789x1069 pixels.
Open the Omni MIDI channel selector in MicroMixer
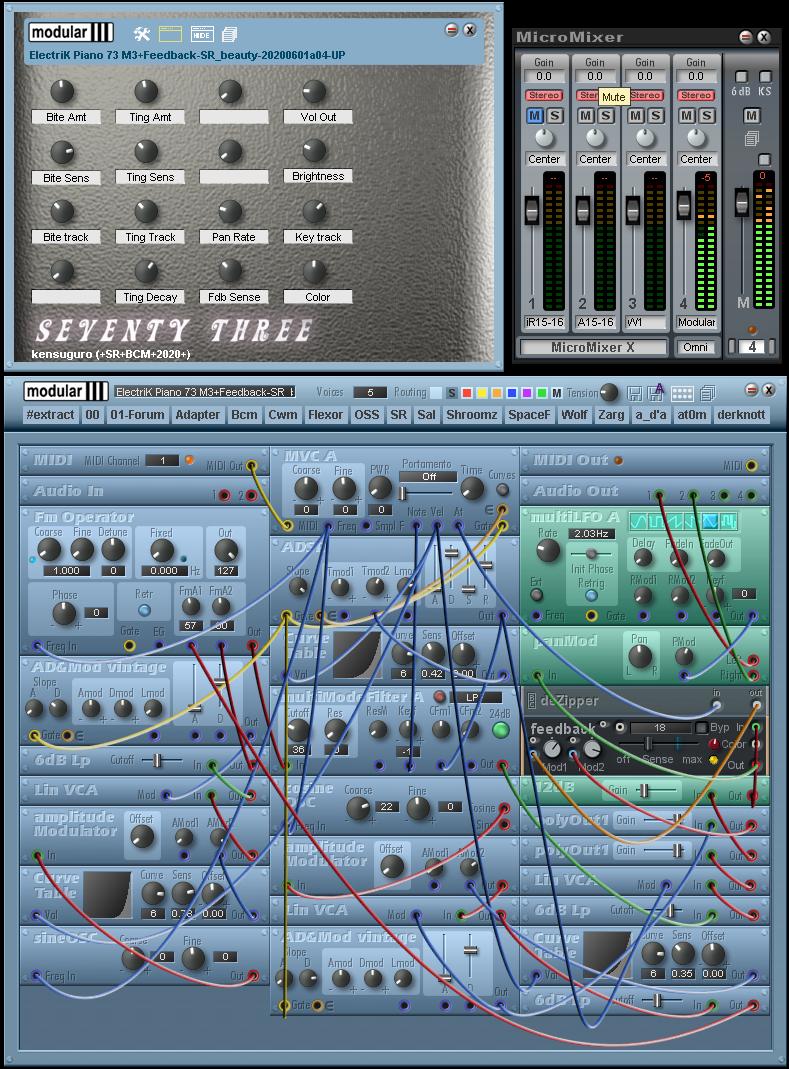tap(697, 347)
